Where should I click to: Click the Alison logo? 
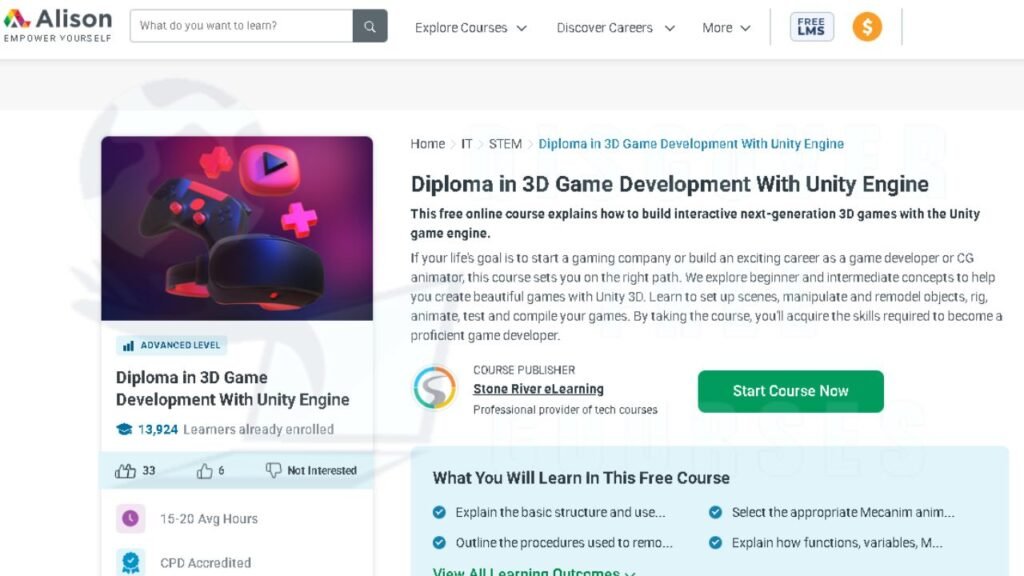[x=58, y=25]
